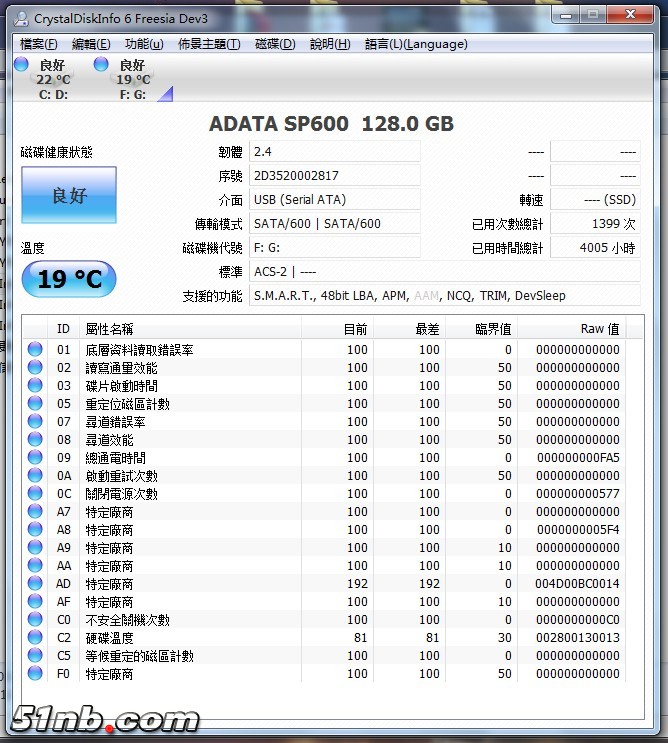The height and width of the screenshot is (743, 668).
Task: Click the 良好 health status button
Action: [x=69, y=195]
